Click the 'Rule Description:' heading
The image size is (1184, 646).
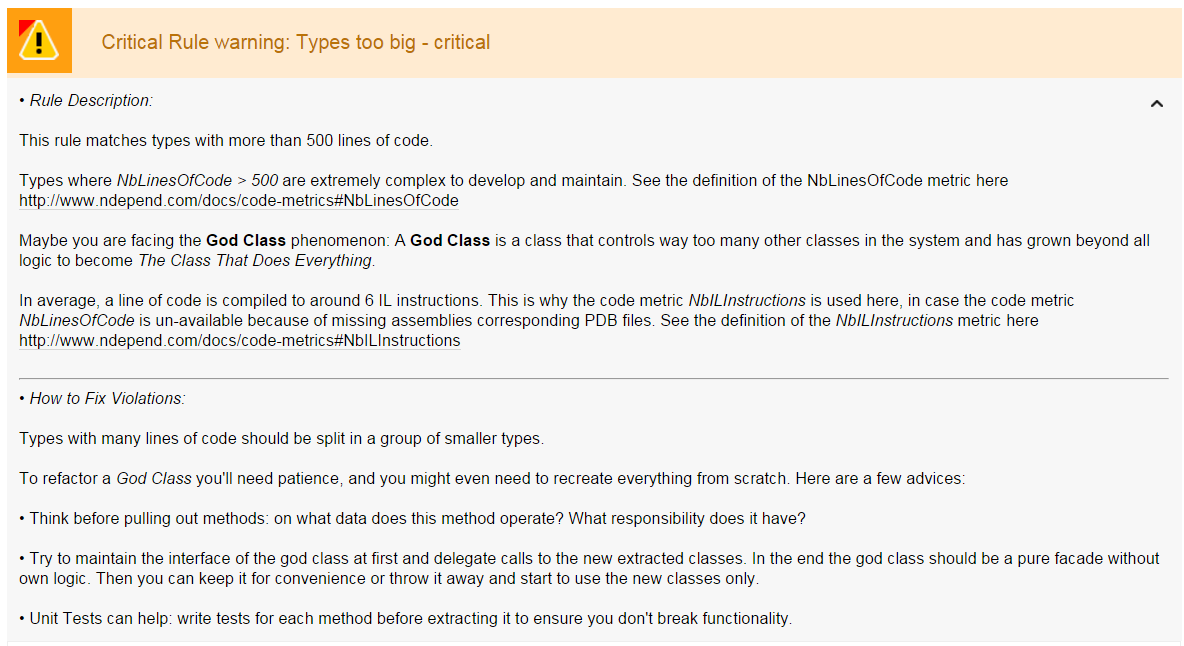click(x=91, y=101)
